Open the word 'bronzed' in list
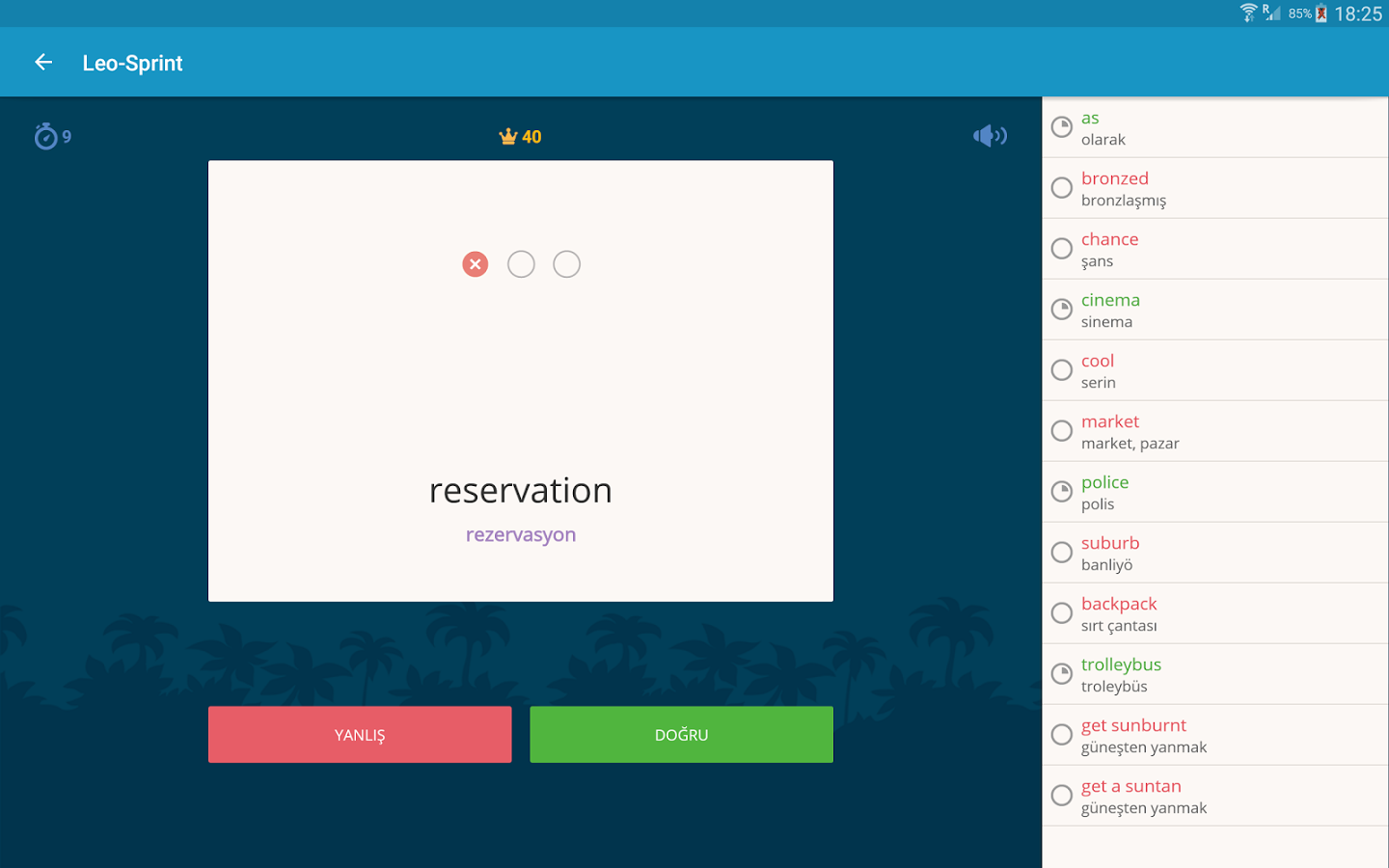This screenshot has width=1389, height=868. coord(1115,178)
